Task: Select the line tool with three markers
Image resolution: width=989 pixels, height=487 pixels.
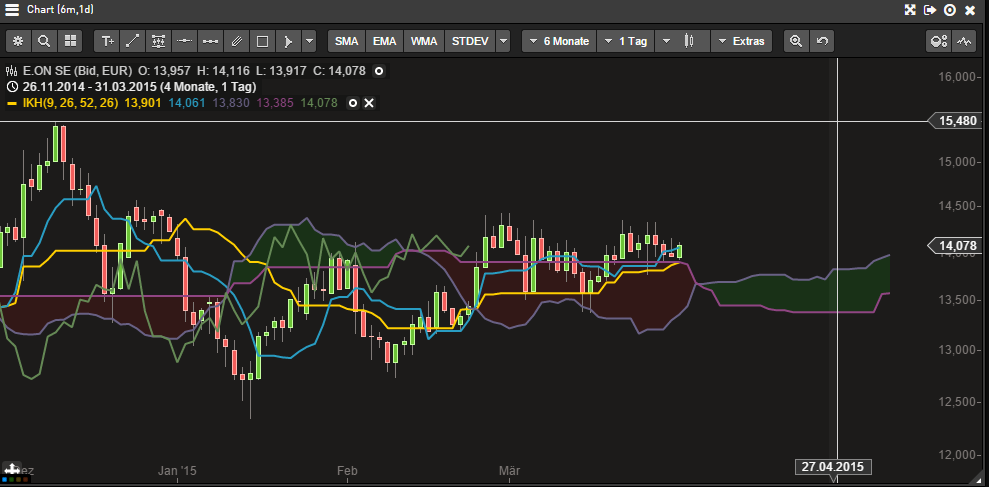Action: coord(210,42)
